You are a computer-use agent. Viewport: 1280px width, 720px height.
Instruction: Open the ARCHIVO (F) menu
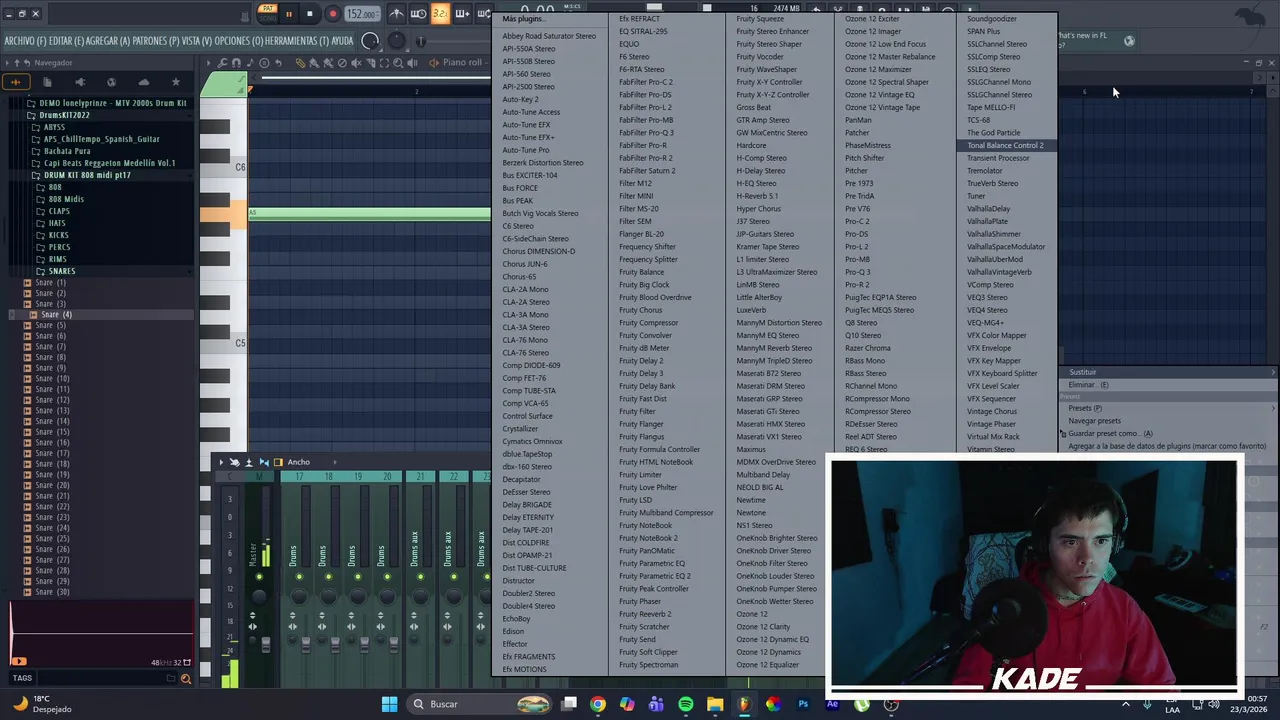[25, 41]
